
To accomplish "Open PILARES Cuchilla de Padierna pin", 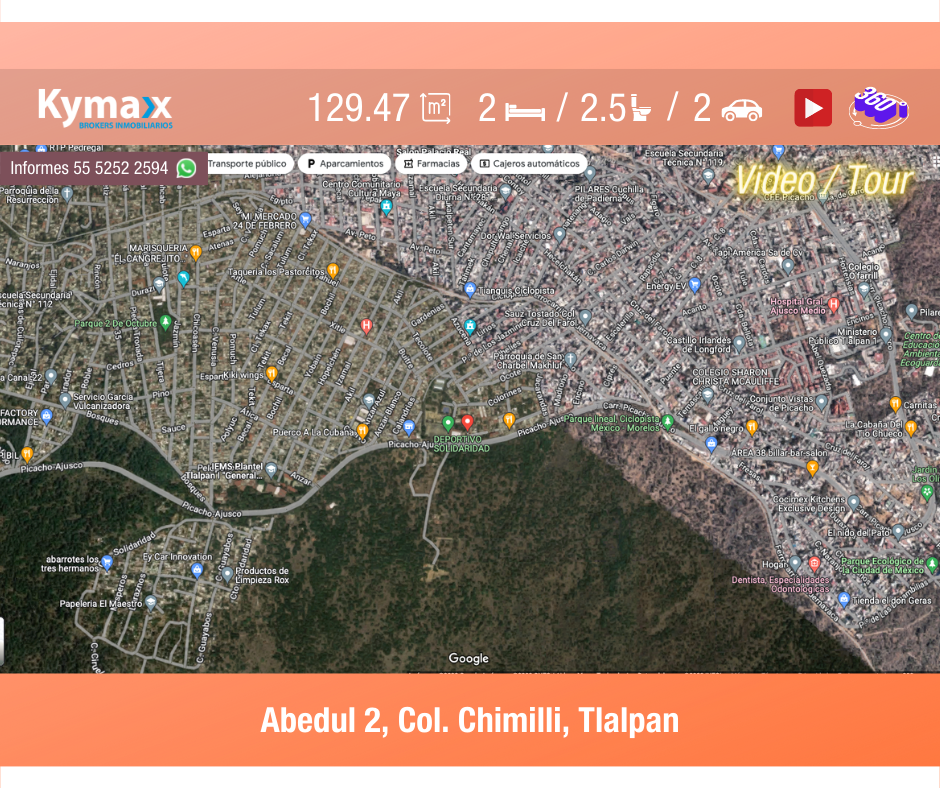I will (x=590, y=174).
